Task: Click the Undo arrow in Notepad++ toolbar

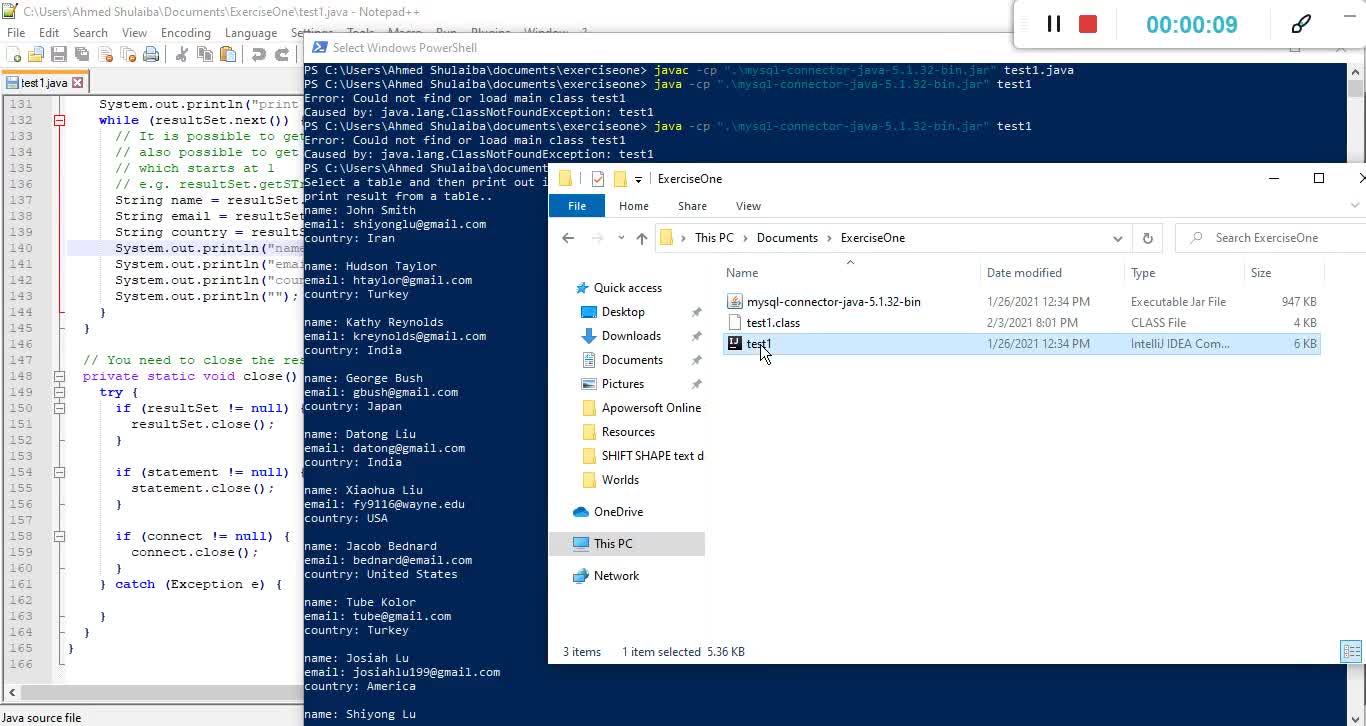Action: pyautogui.click(x=258, y=54)
